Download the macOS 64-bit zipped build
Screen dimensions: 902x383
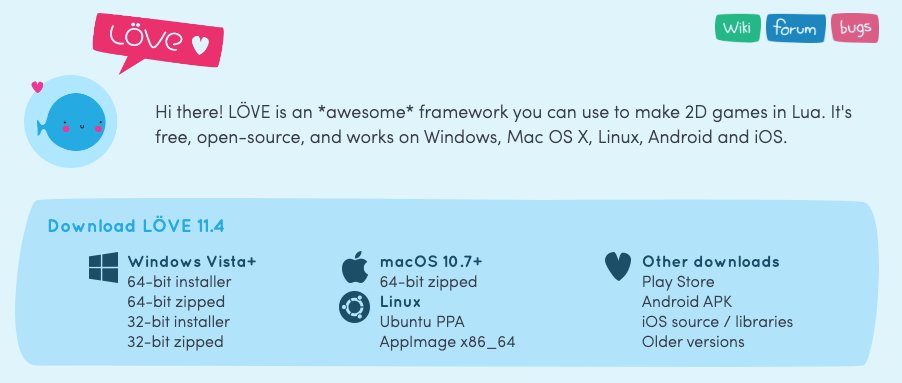[x=428, y=282]
